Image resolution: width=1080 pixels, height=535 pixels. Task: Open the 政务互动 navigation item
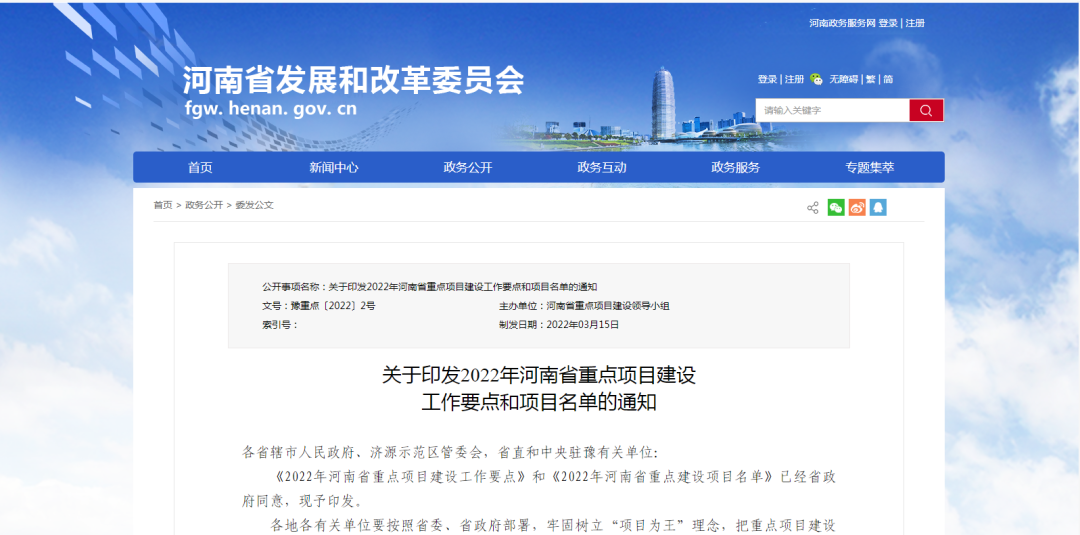(x=602, y=167)
